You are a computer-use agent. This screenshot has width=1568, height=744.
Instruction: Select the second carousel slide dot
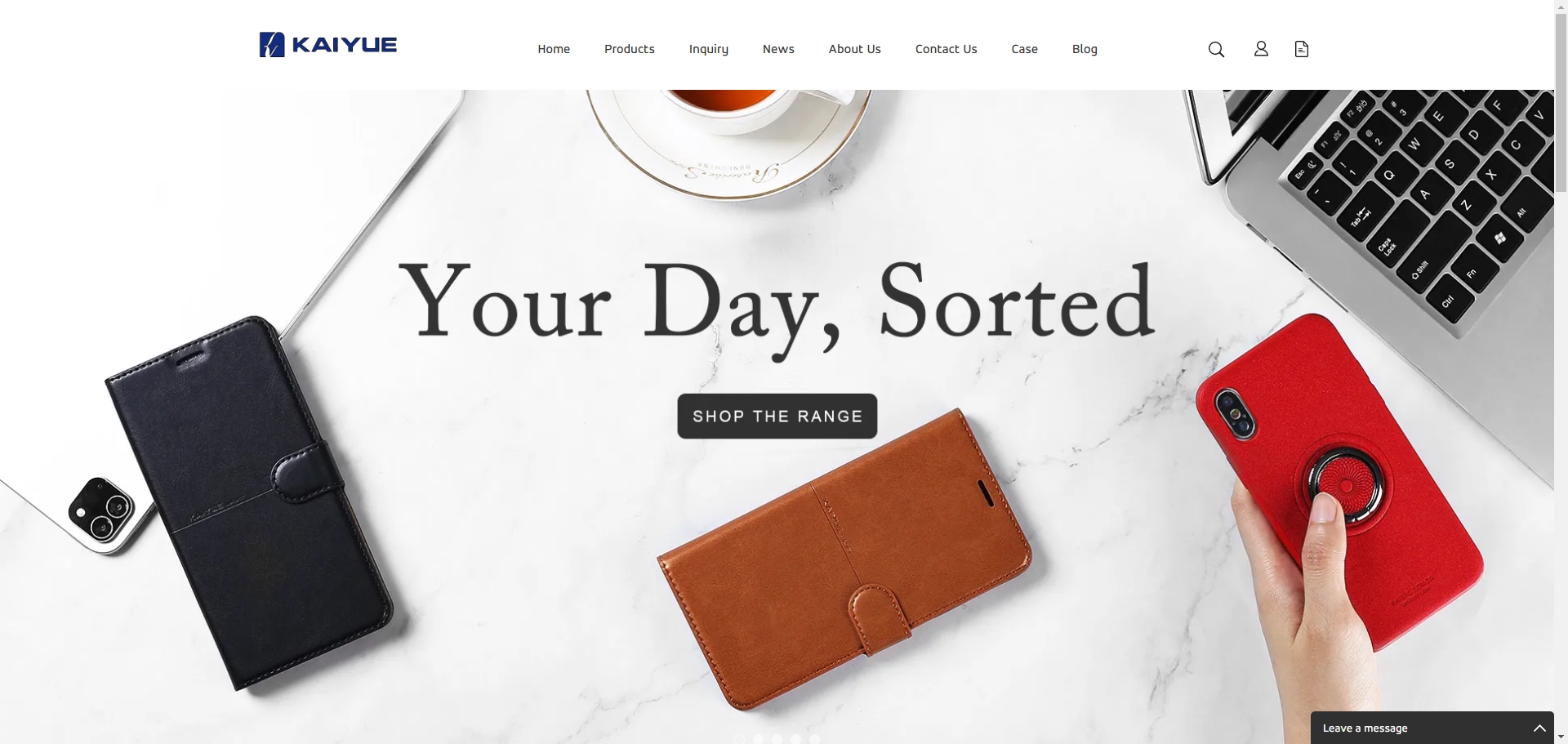(759, 739)
